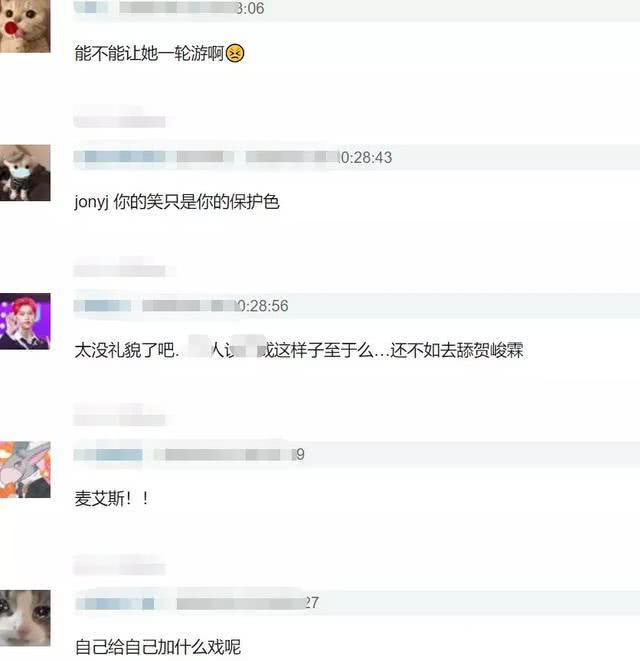Select comment jonyj 你的笑只是你的保护色
The height and width of the screenshot is (661, 640).
(177, 202)
